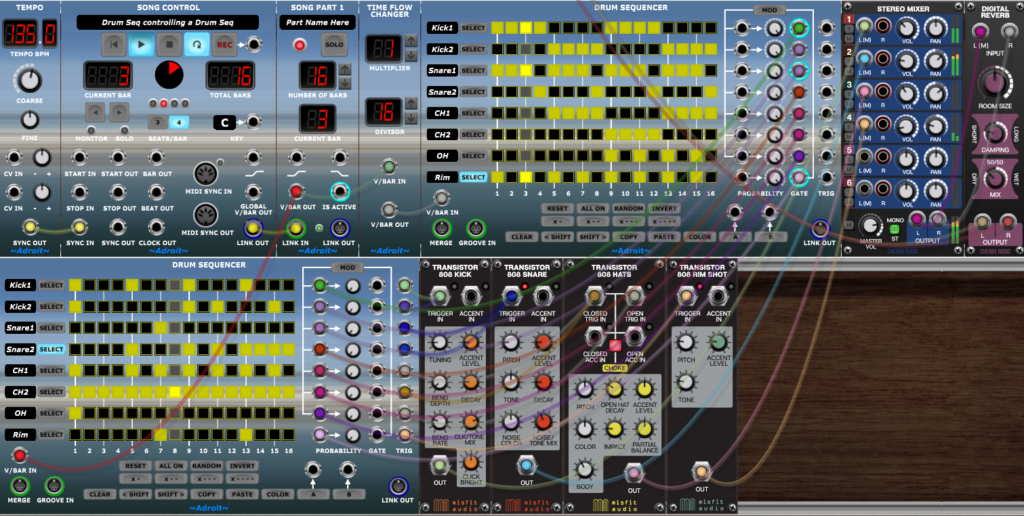The image size is (1024, 516).
Task: Click the 808 Rim Shot OUT jack
Action: tap(701, 471)
